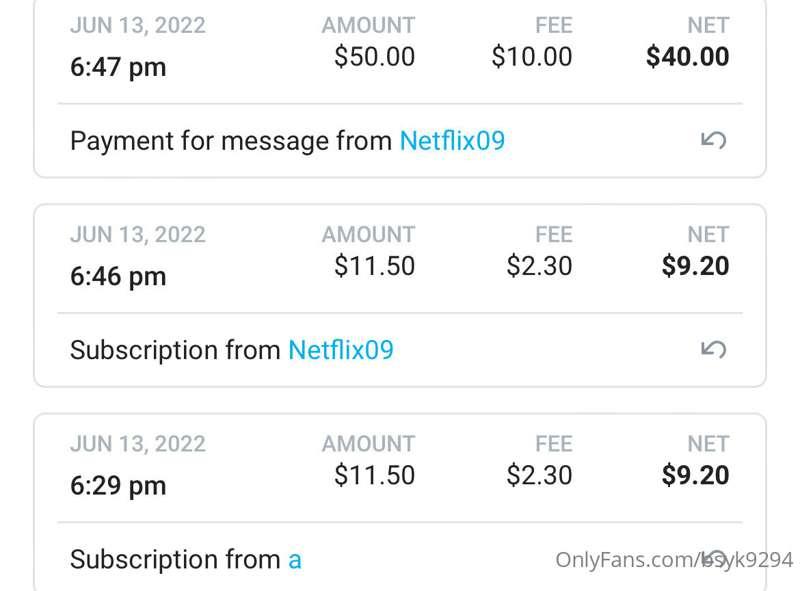Open Netflix09 profile from Payment for message row
This screenshot has height=591, width=800.
[452, 141]
